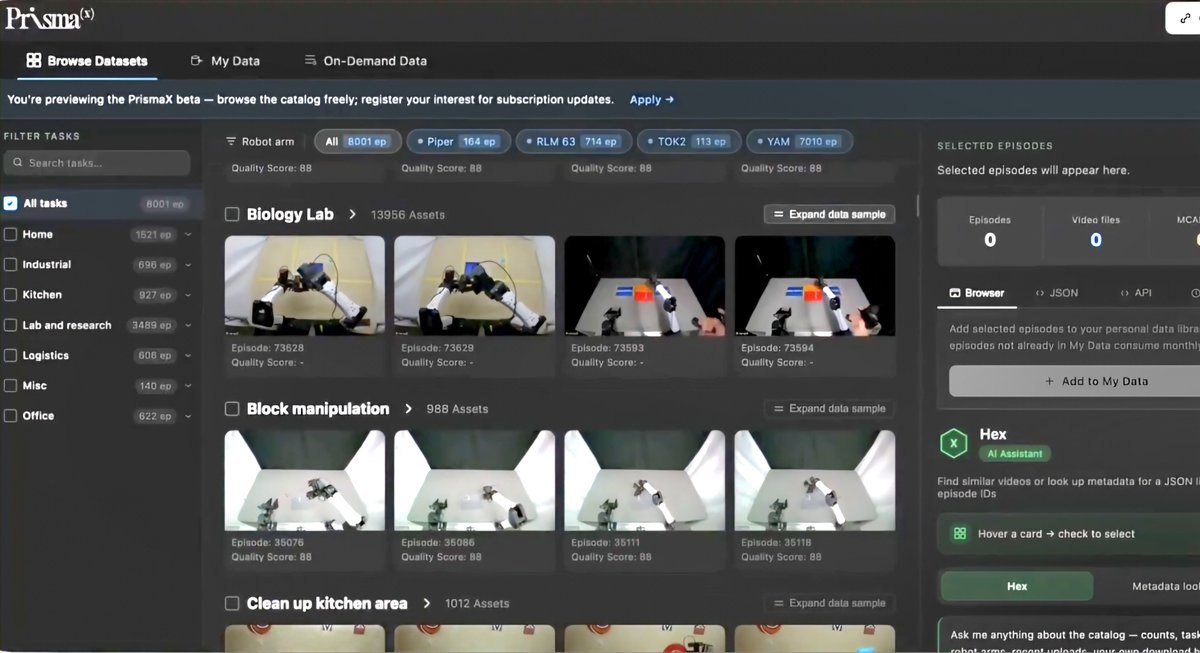
Task: Select all Biology Lab episodes checkbox
Action: tap(232, 214)
